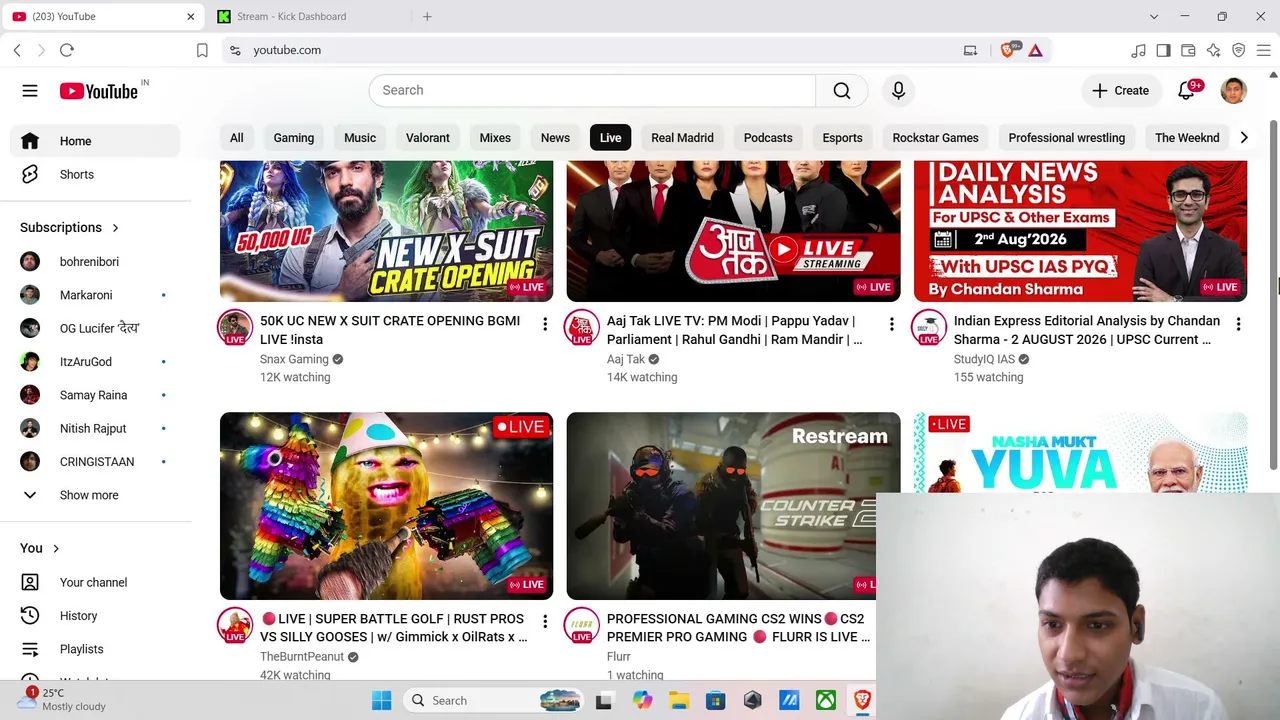The image size is (1280, 720).
Task: Expand the Subscriptions section chevron
Action: [115, 228]
